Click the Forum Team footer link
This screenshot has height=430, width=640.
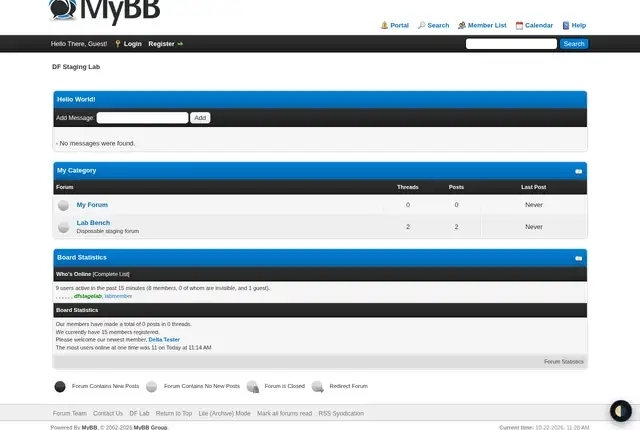(69, 413)
